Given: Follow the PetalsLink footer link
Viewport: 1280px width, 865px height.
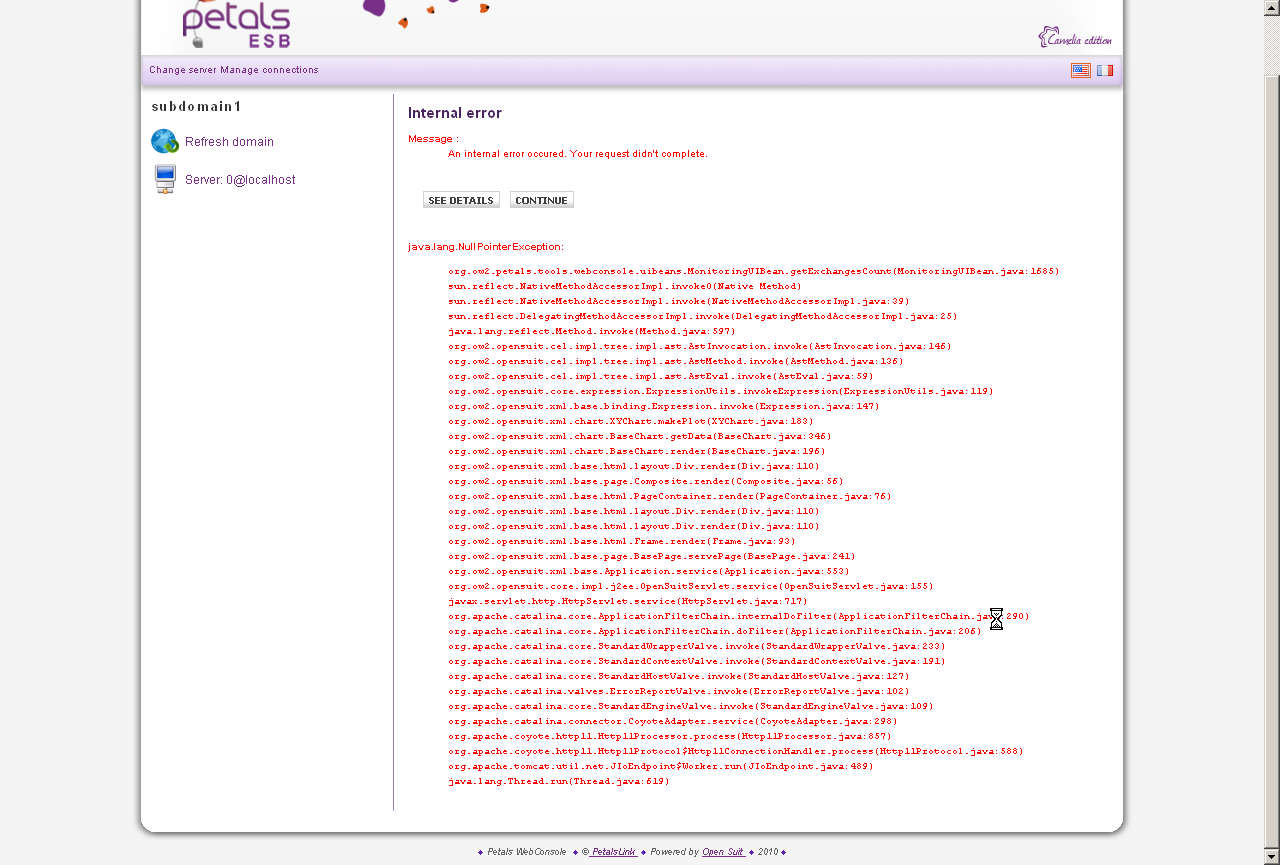Looking at the screenshot, I should point(613,852).
